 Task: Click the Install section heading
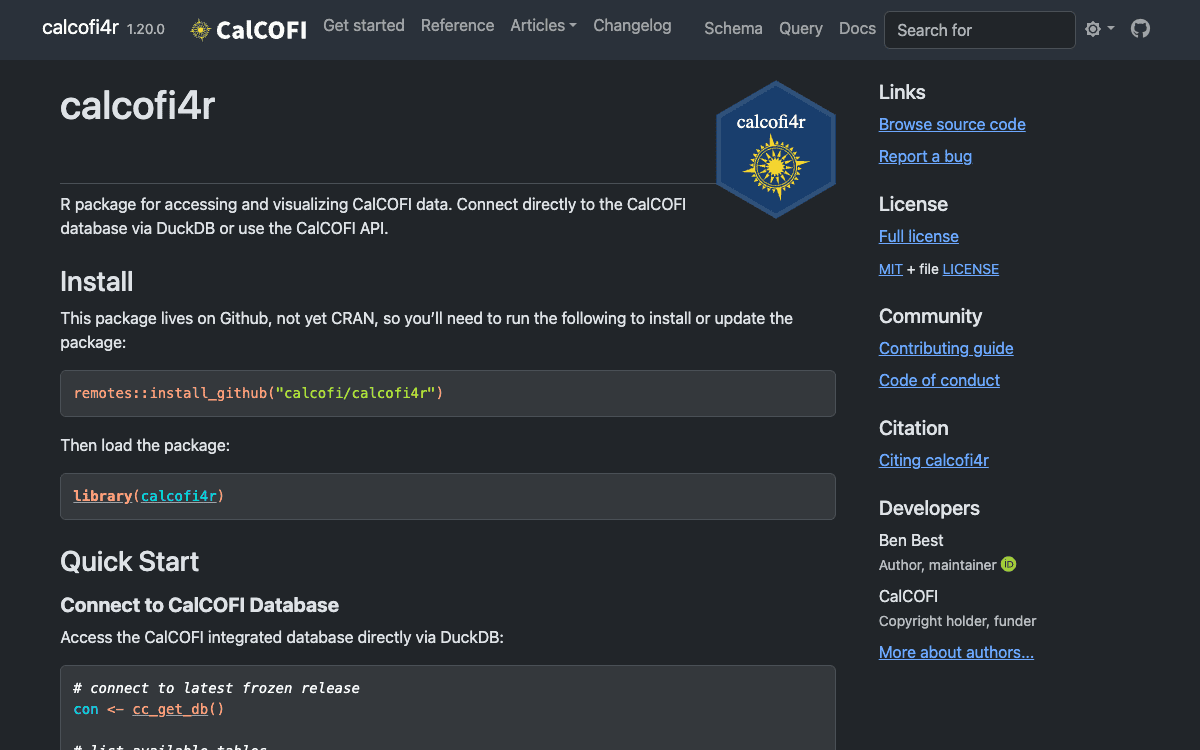pos(97,282)
